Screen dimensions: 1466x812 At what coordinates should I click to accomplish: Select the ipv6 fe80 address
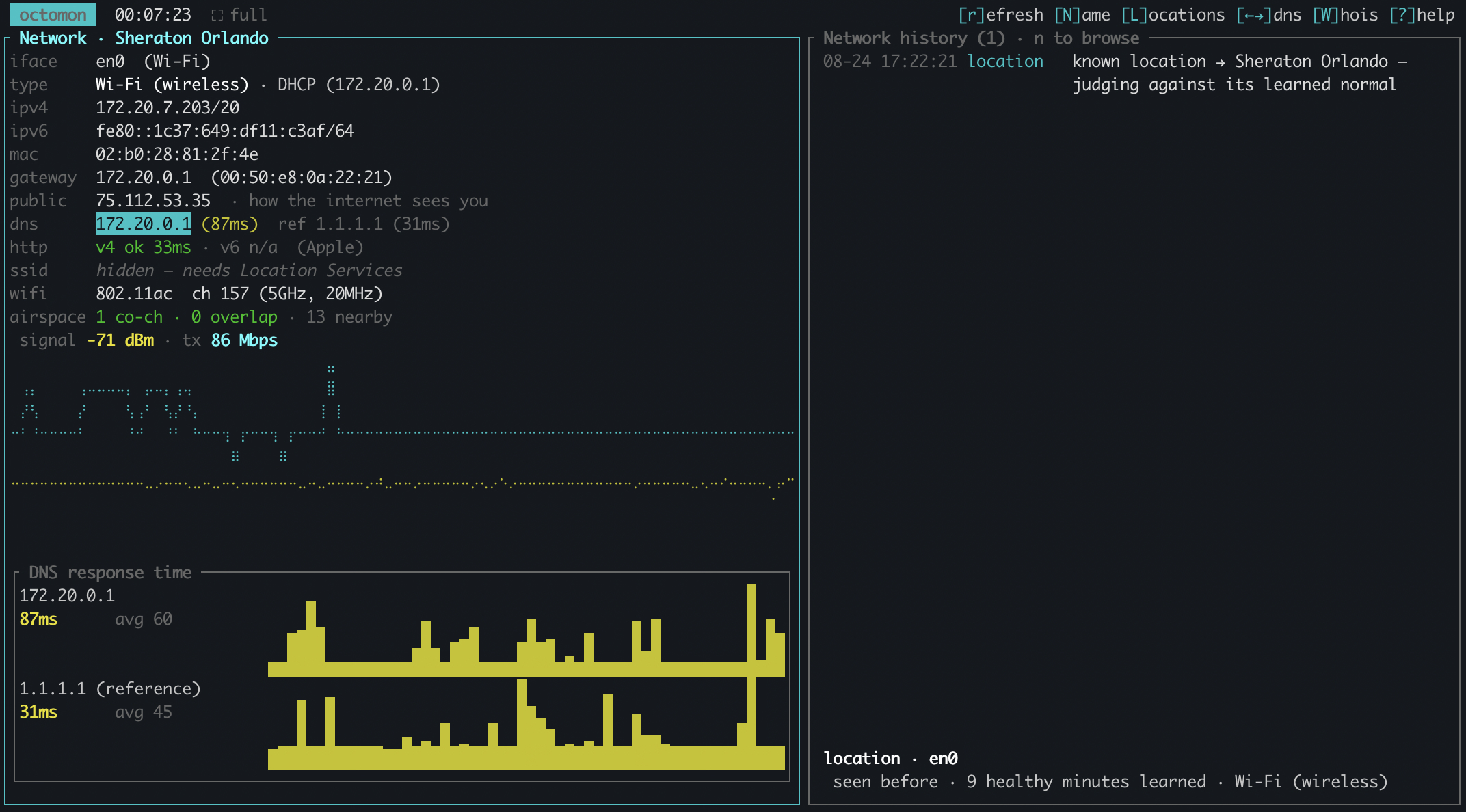click(x=225, y=131)
